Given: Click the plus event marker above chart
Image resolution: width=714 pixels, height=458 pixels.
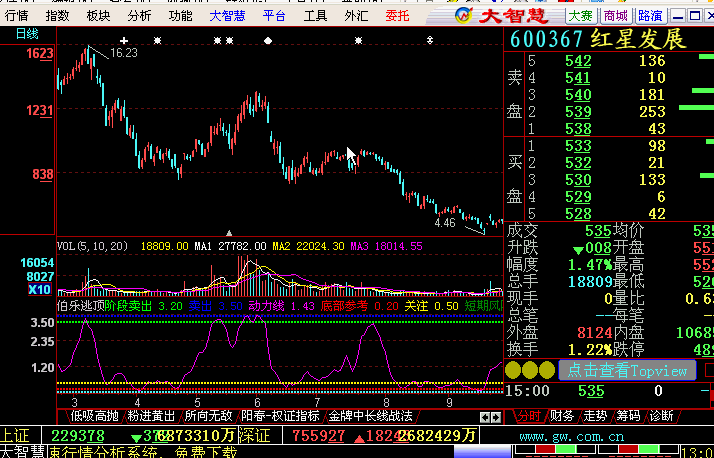Looking at the screenshot, I should (124, 41).
